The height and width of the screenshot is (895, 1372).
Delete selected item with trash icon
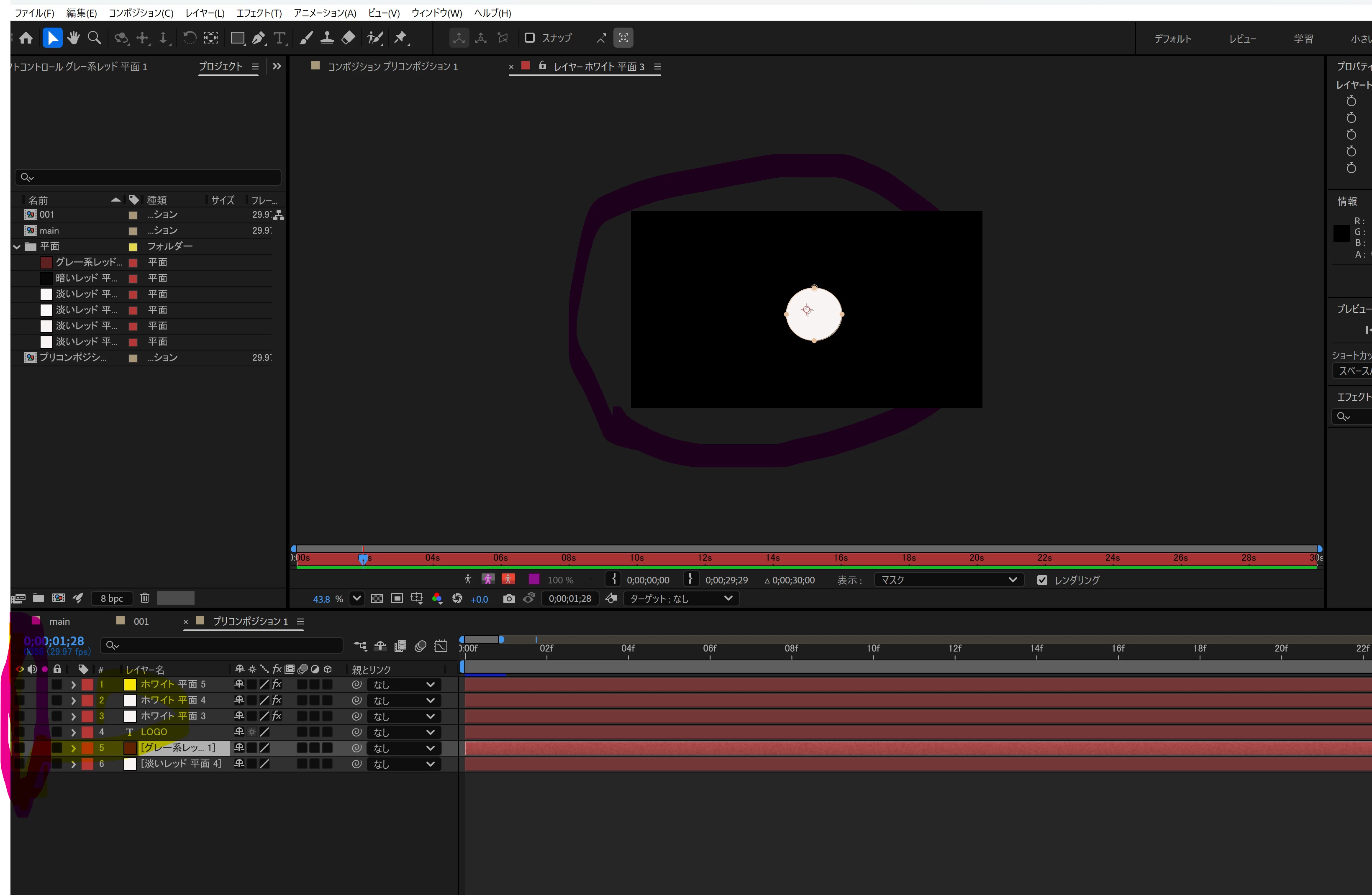point(145,598)
